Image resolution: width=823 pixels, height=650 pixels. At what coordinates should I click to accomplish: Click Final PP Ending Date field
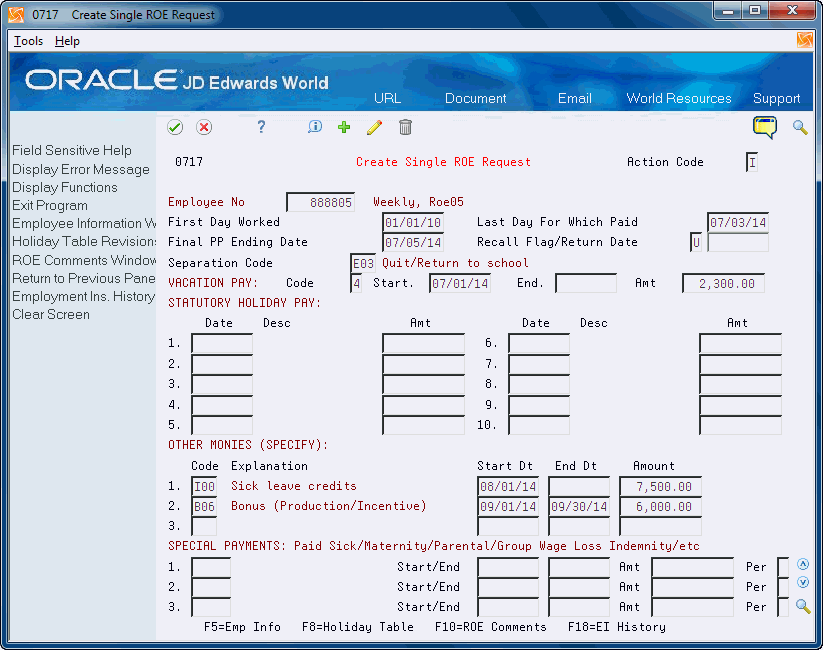tap(414, 243)
